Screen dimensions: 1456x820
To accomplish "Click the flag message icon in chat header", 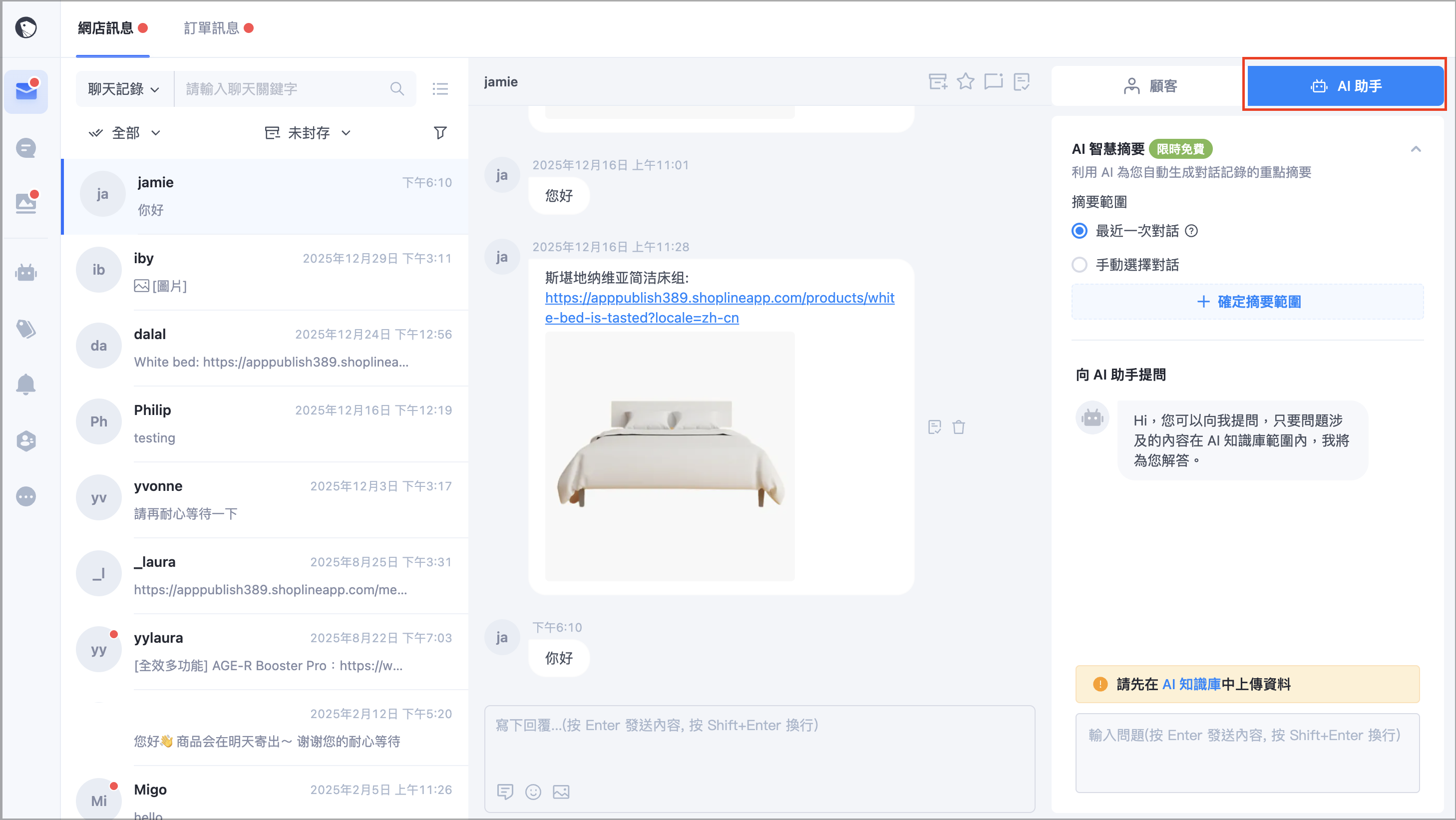I will tap(994, 82).
